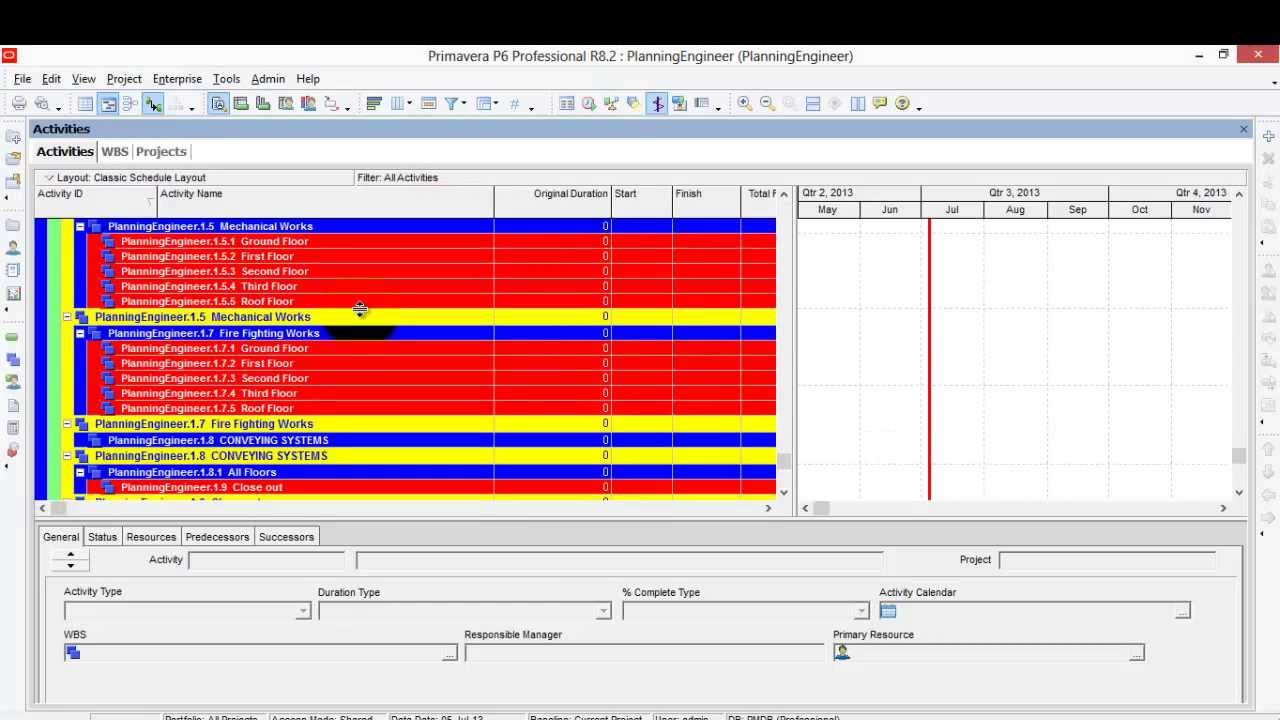Screen dimensions: 1280x720
Task: Click the activity navigation stepper arrows
Action: pyautogui.click(x=70, y=560)
